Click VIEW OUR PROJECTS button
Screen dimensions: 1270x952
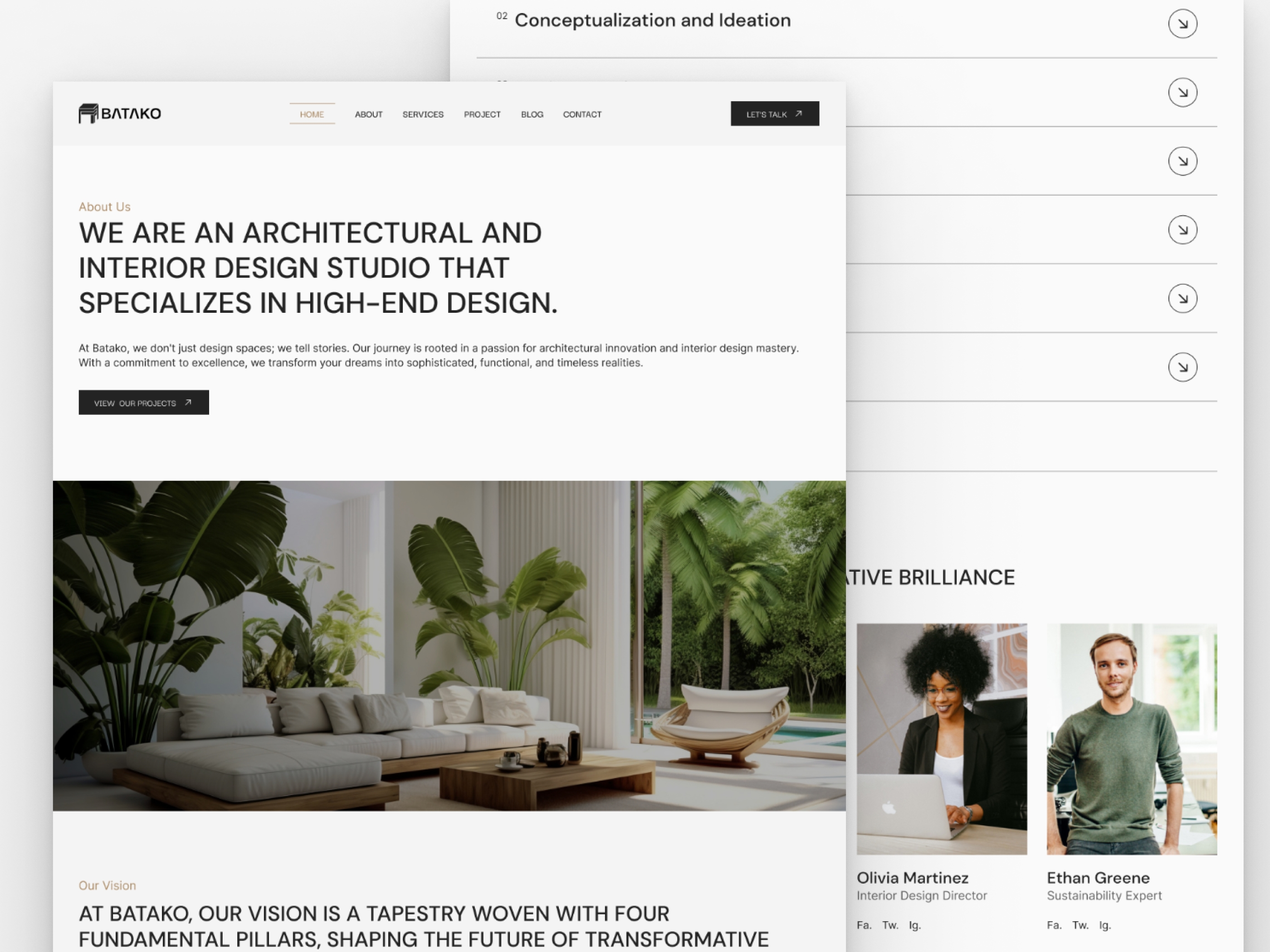143,403
